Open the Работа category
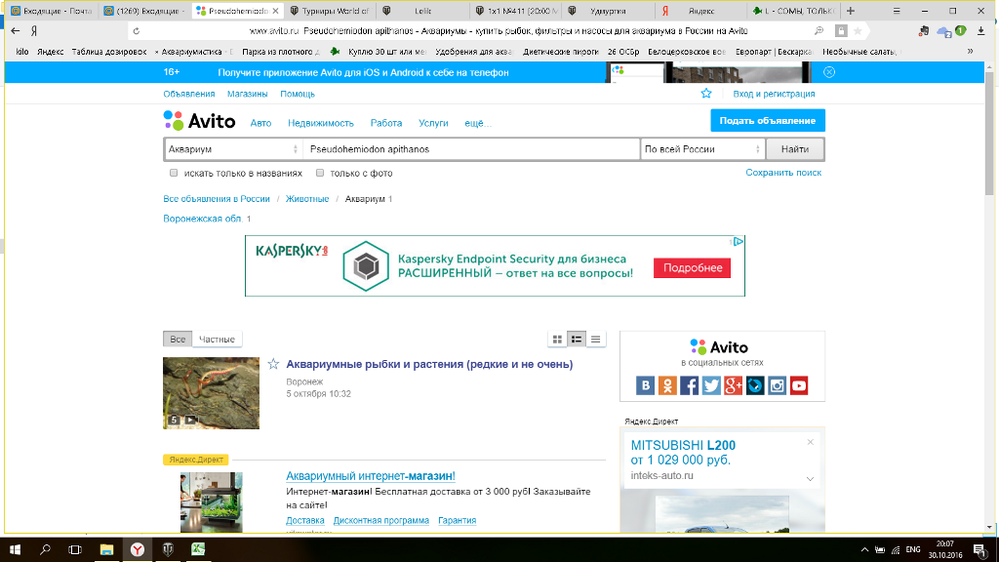This screenshot has height=562, width=999. (386, 123)
